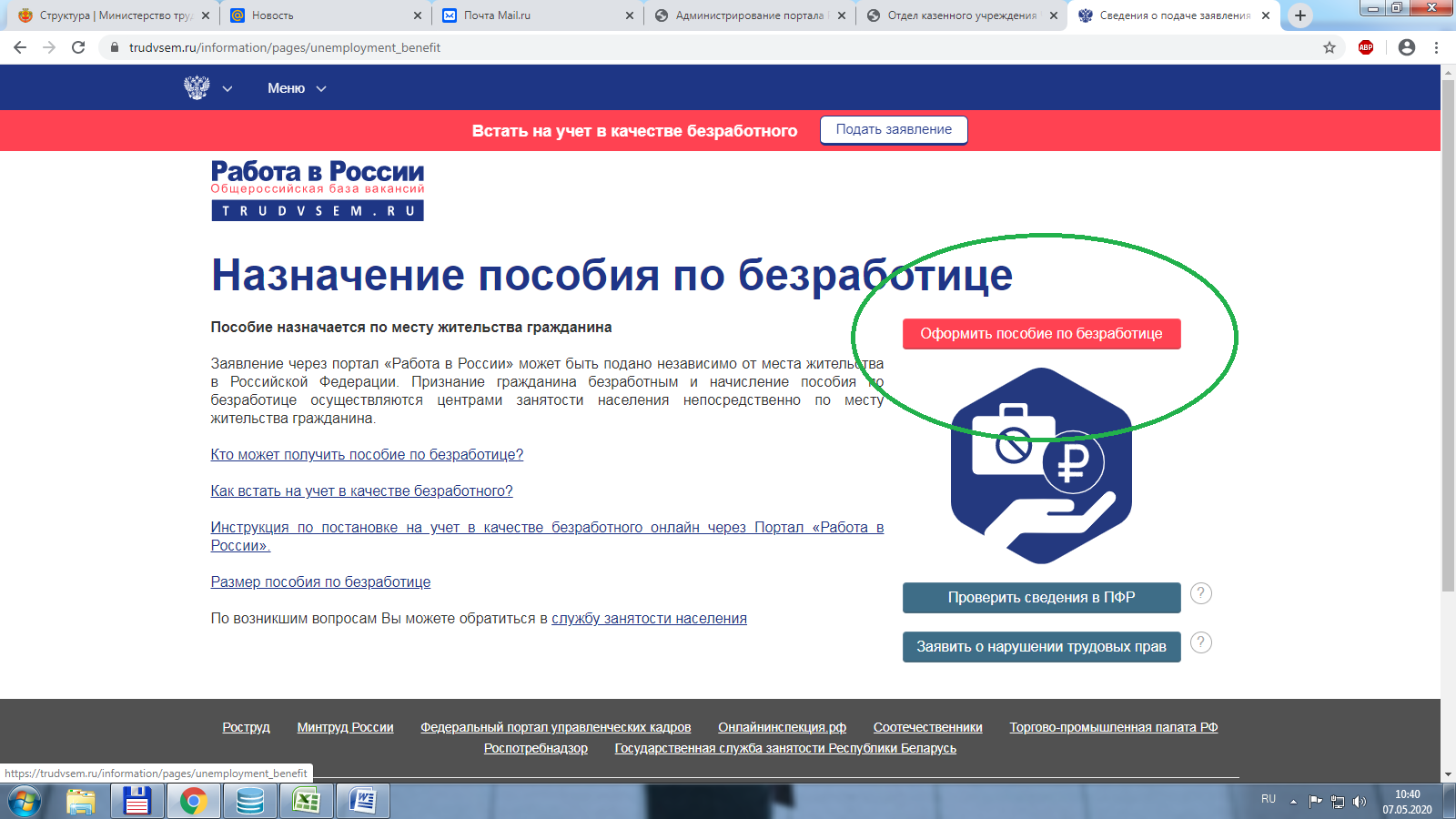Open the database app taskbar icon

coord(249,802)
